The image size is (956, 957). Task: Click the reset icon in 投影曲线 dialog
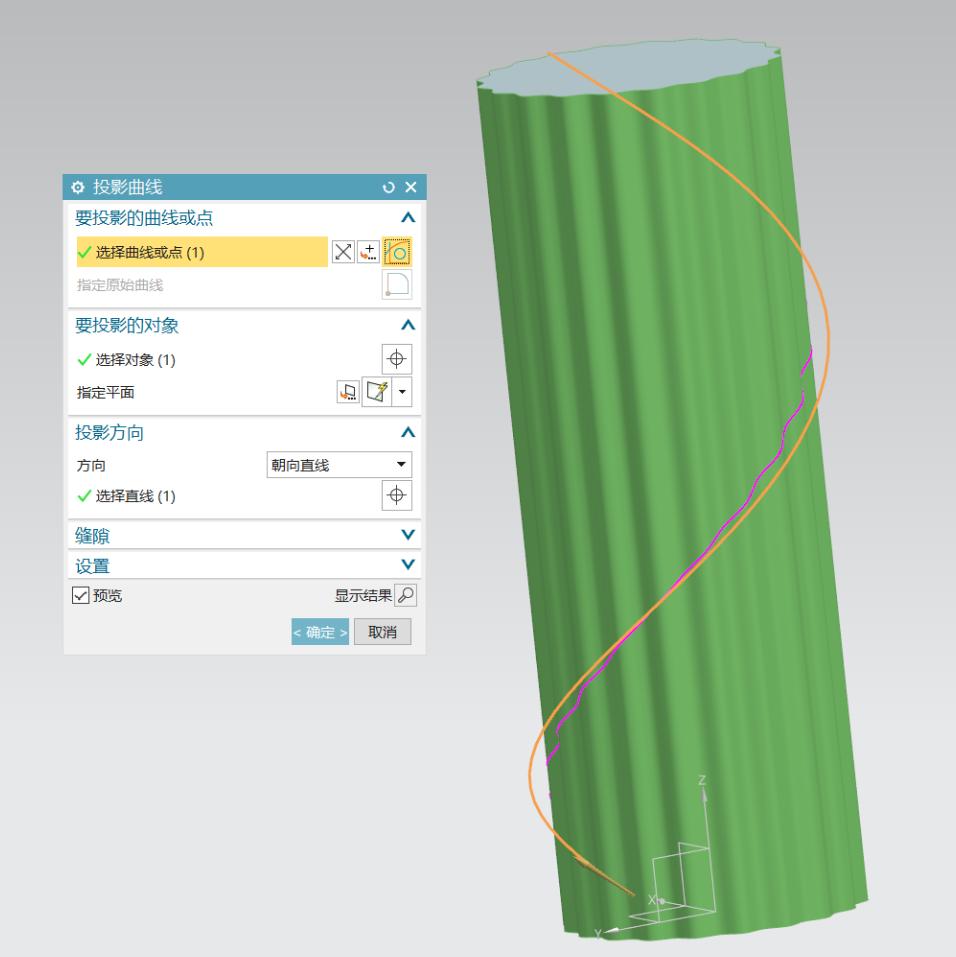pos(389,188)
